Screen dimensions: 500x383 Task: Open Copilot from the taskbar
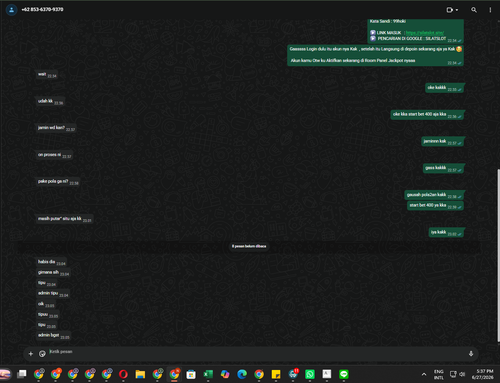pos(225,374)
